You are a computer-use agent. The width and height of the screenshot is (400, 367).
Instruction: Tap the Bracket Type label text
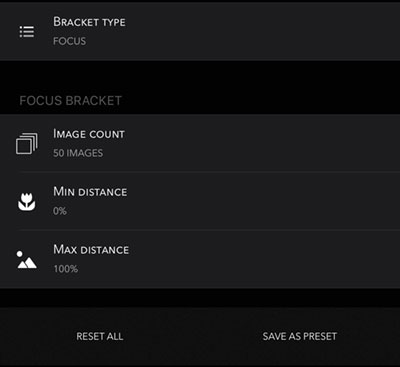(x=89, y=22)
